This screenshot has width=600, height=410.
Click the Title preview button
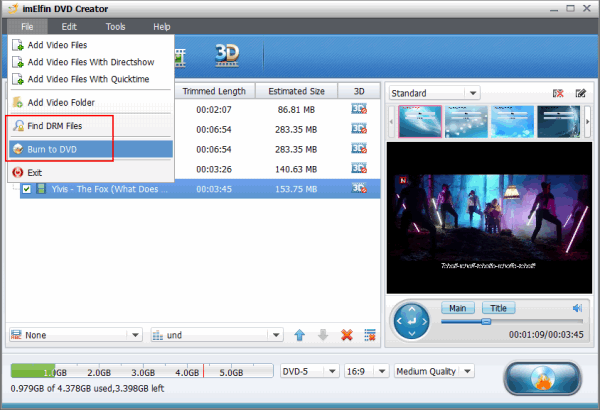(498, 308)
